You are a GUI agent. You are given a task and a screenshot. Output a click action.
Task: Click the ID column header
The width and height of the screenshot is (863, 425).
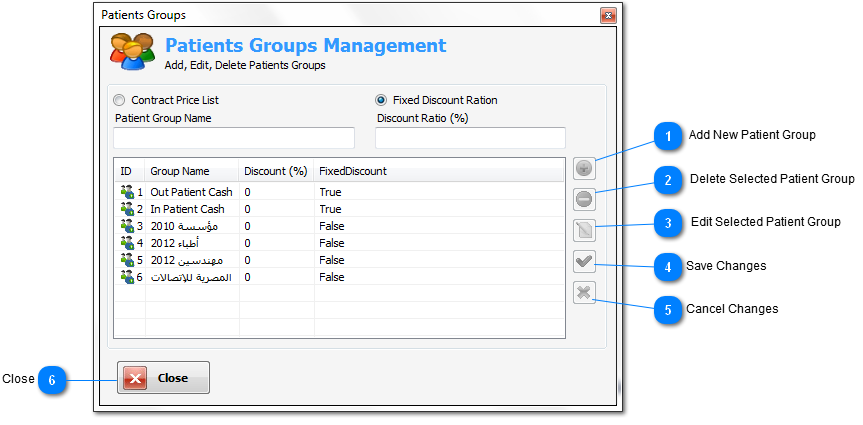click(x=126, y=171)
